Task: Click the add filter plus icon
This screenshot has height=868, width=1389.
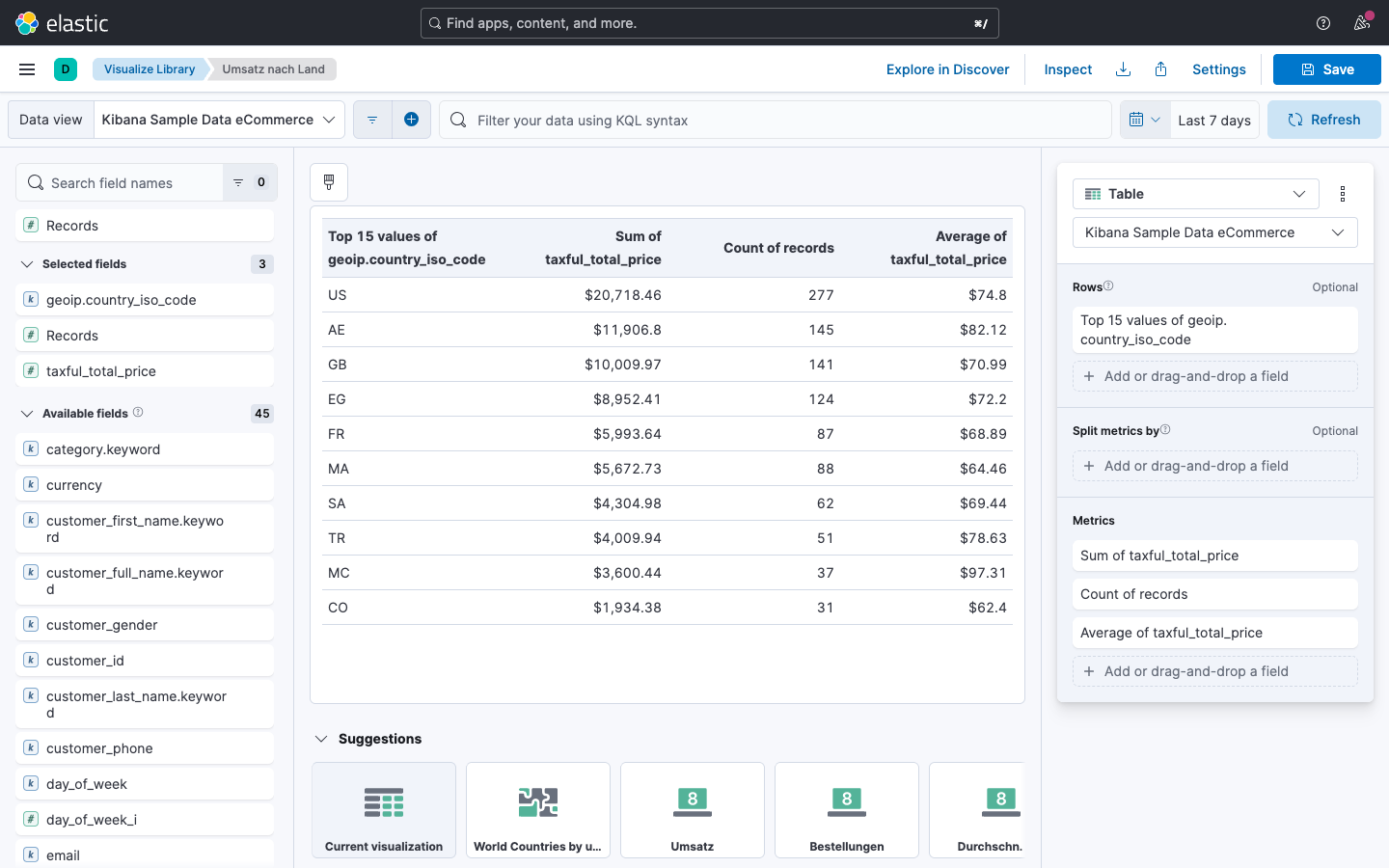Action: 411,120
